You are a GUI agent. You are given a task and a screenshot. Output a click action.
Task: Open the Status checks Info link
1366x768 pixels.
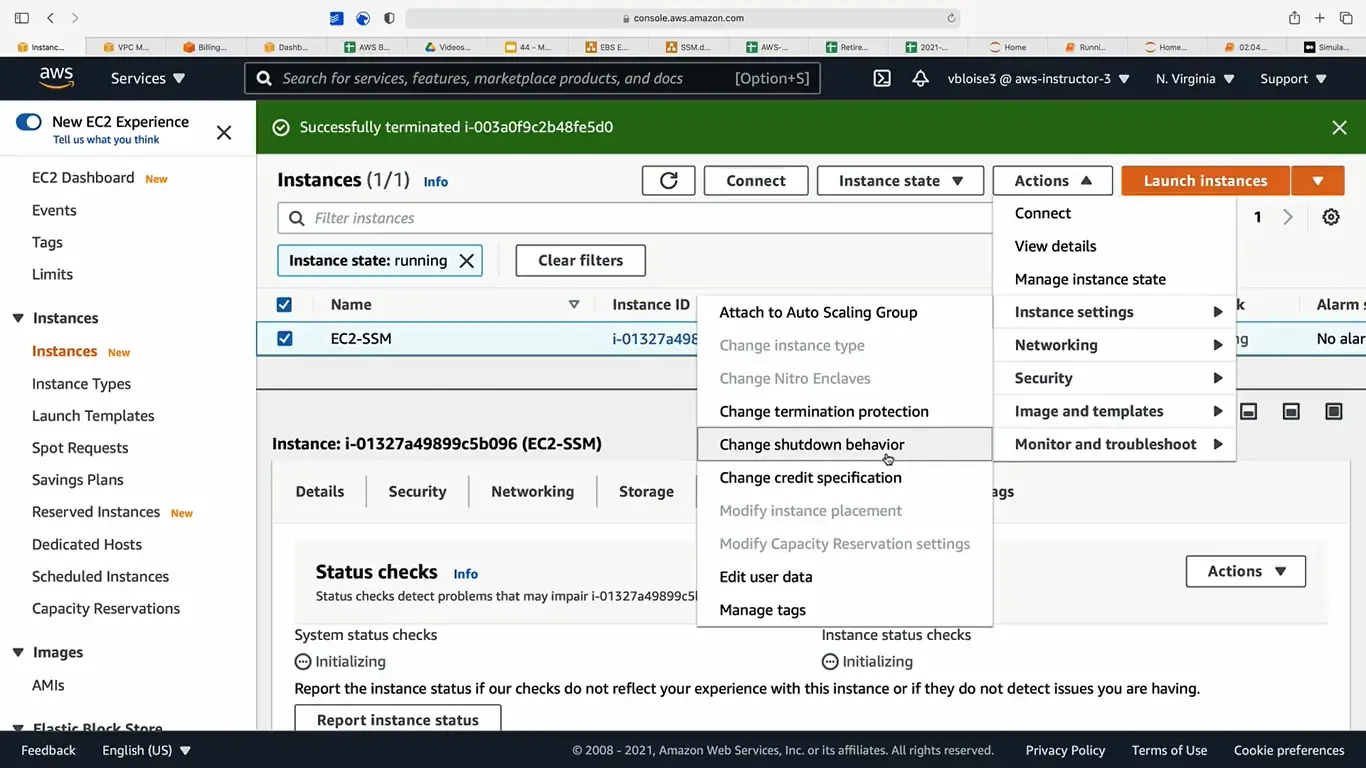(x=465, y=574)
